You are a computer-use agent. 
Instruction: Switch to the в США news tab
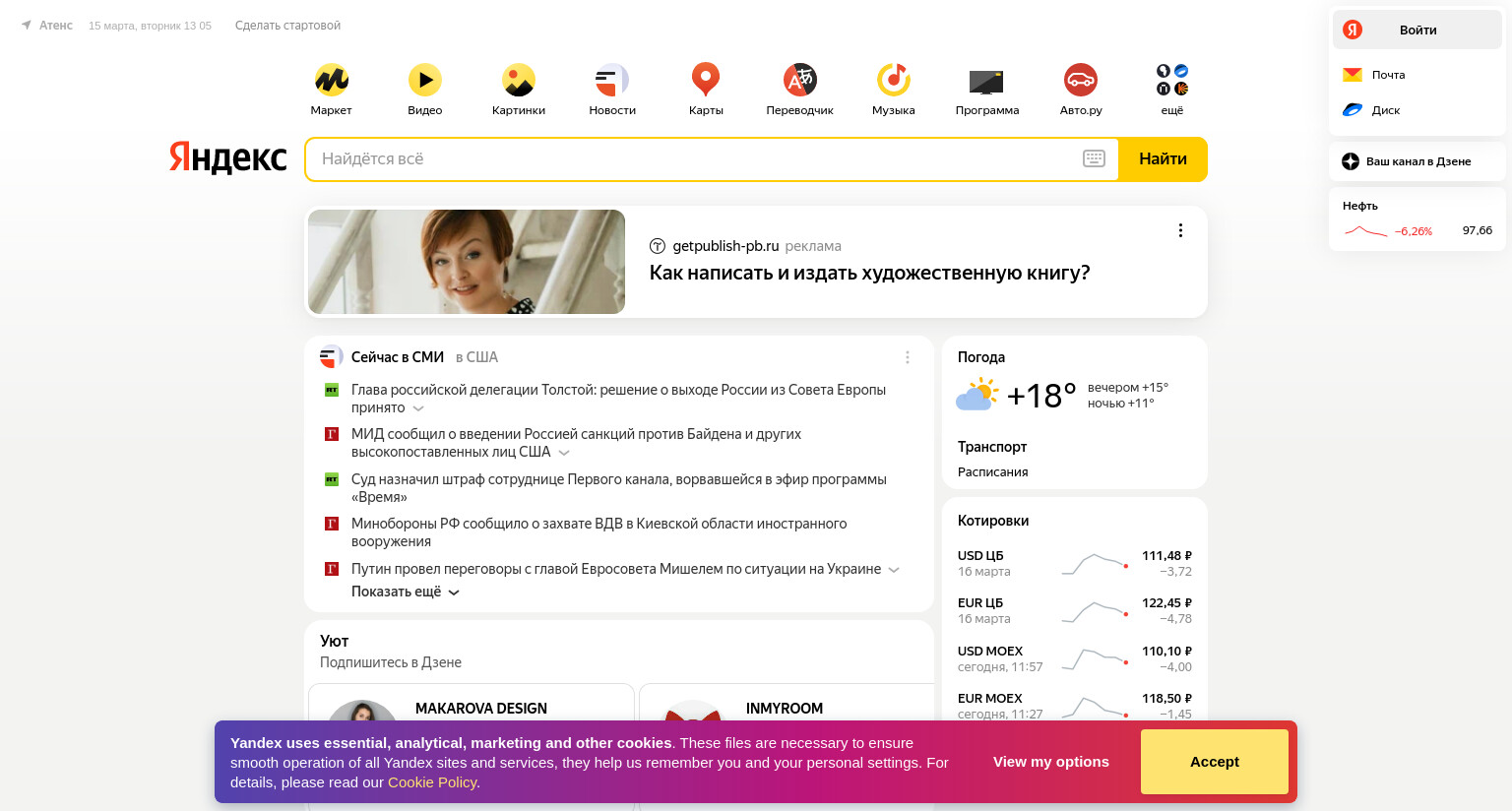(x=476, y=357)
